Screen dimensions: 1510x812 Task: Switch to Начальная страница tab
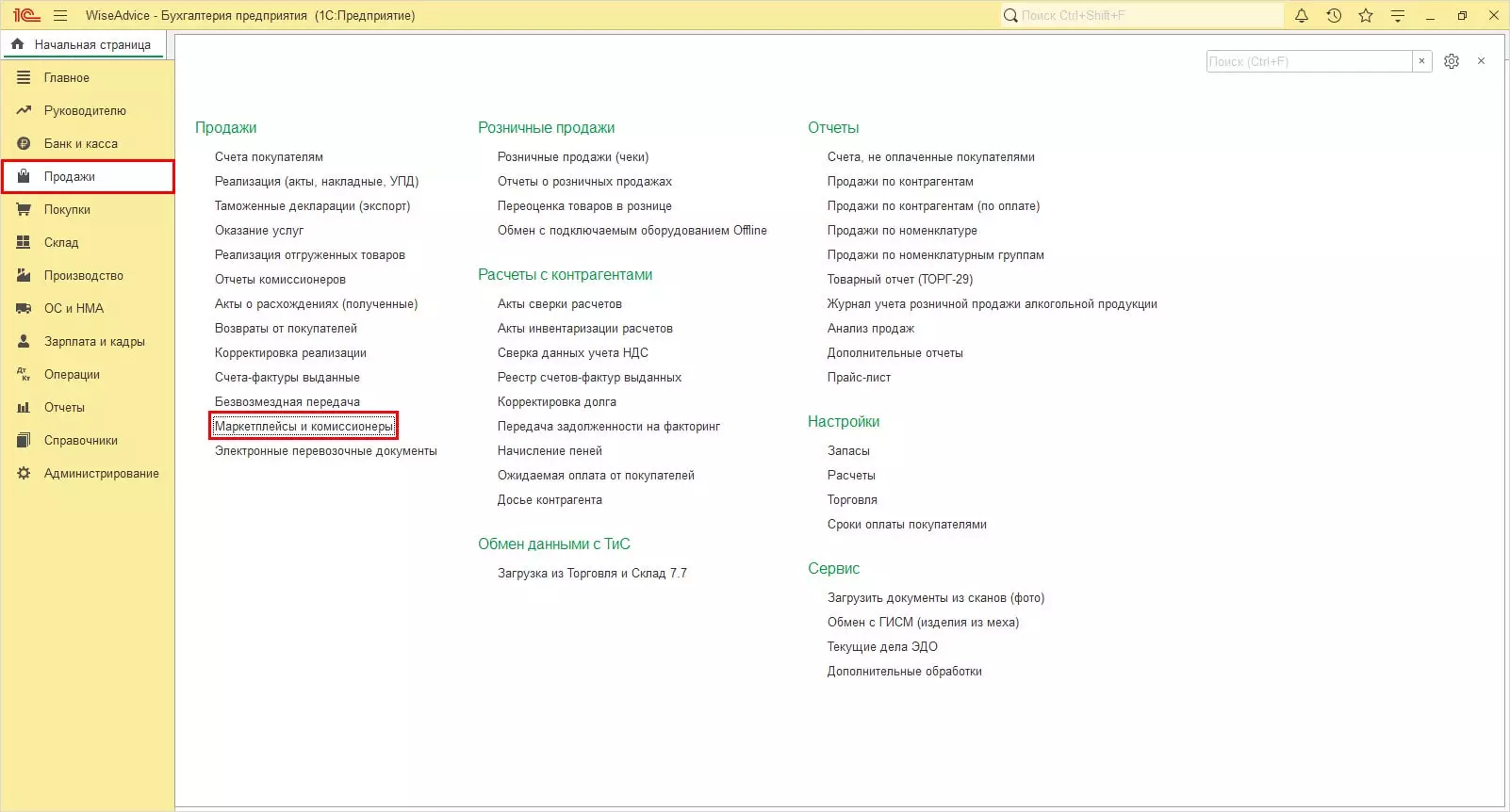[83, 44]
